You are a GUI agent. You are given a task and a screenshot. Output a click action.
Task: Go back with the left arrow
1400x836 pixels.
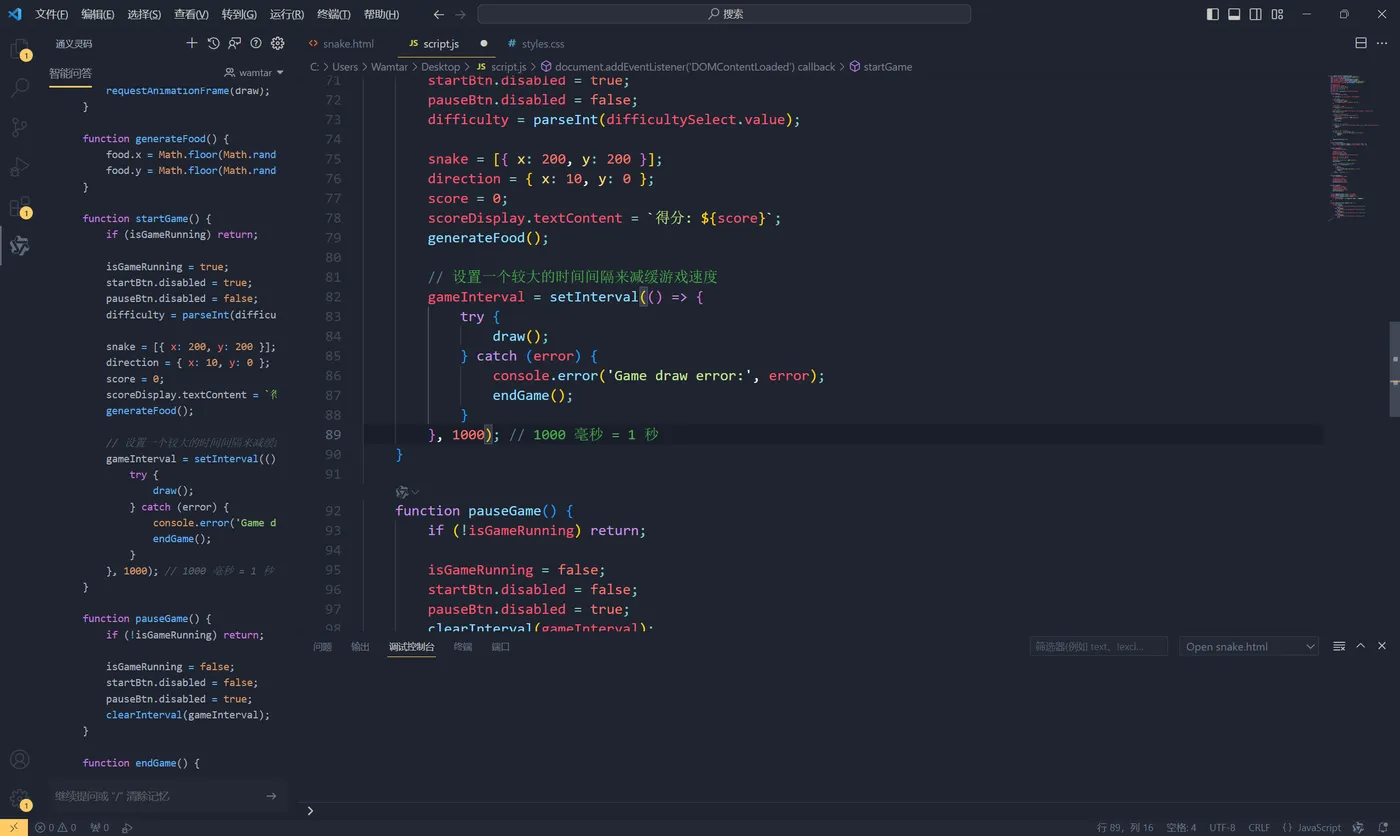(438, 14)
